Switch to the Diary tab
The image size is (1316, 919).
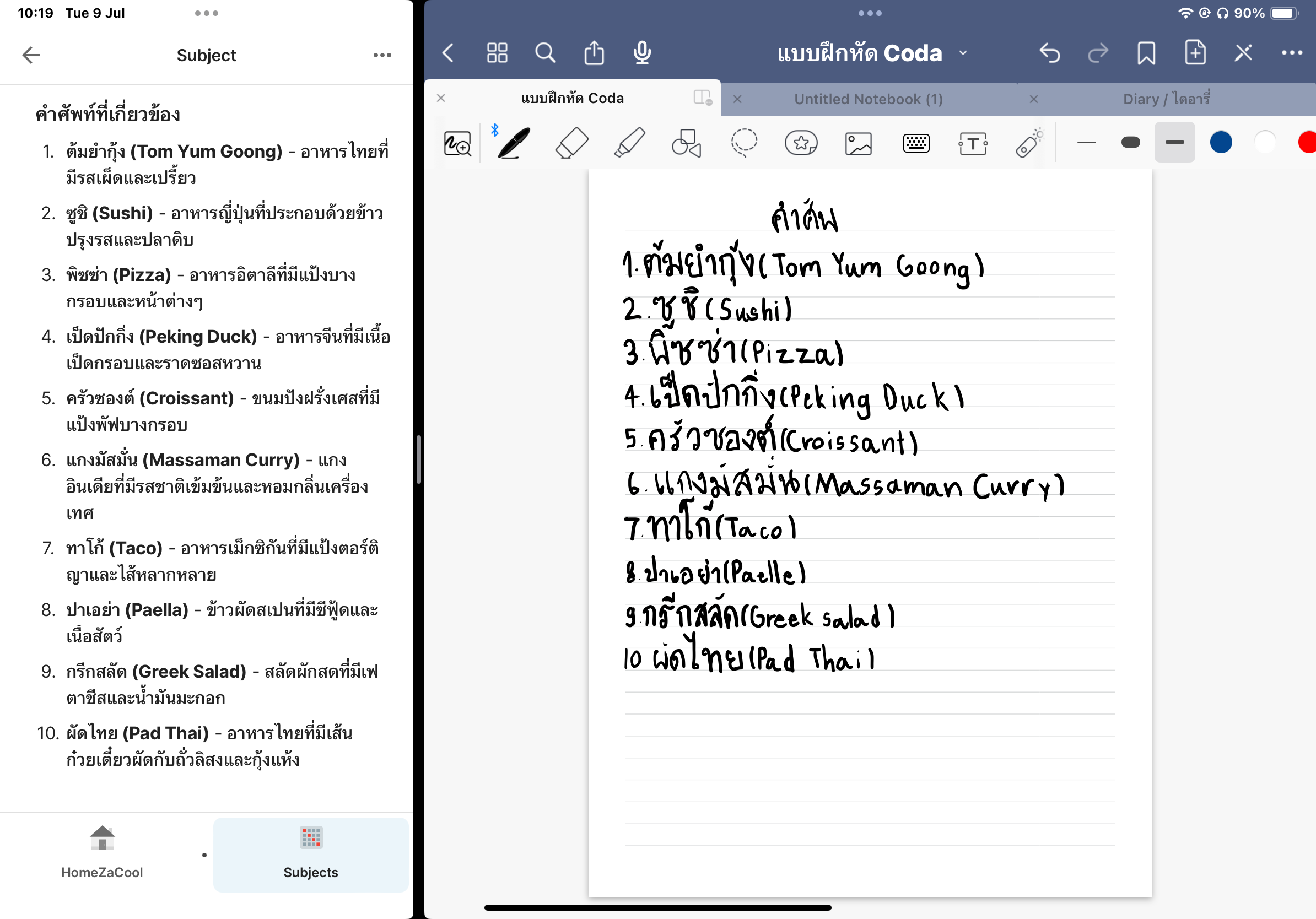click(1166, 99)
